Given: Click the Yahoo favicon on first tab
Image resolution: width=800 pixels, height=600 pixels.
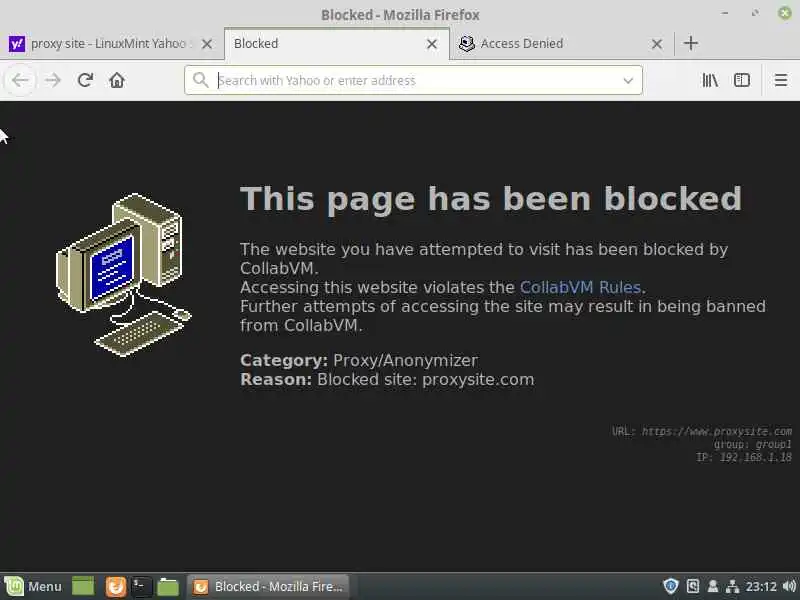Looking at the screenshot, I should (x=17, y=44).
